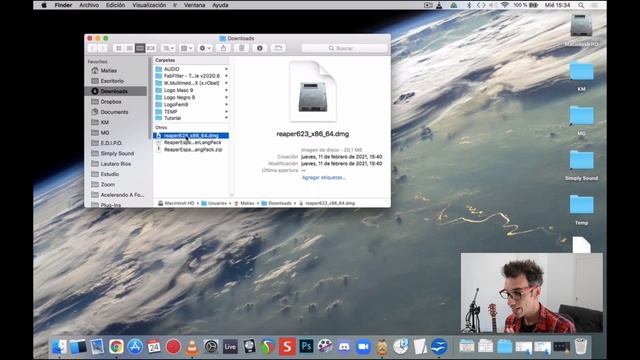Open Finder from the Dock

(60, 347)
